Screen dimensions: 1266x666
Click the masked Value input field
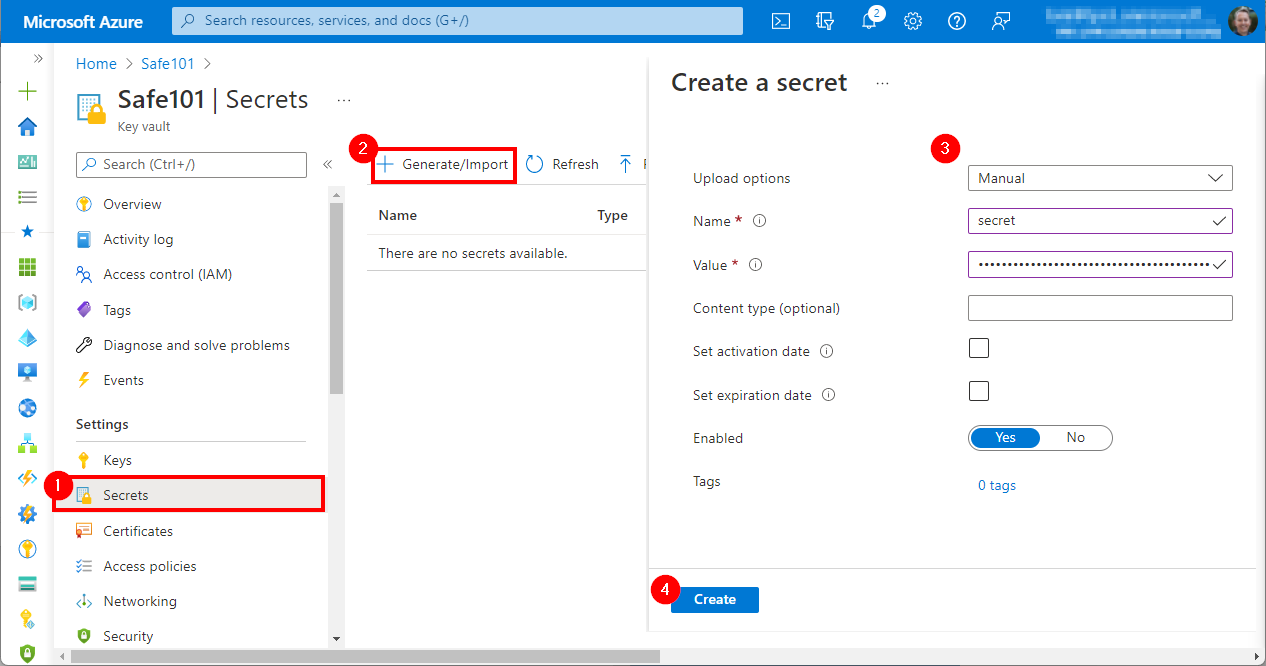(x=1100, y=265)
